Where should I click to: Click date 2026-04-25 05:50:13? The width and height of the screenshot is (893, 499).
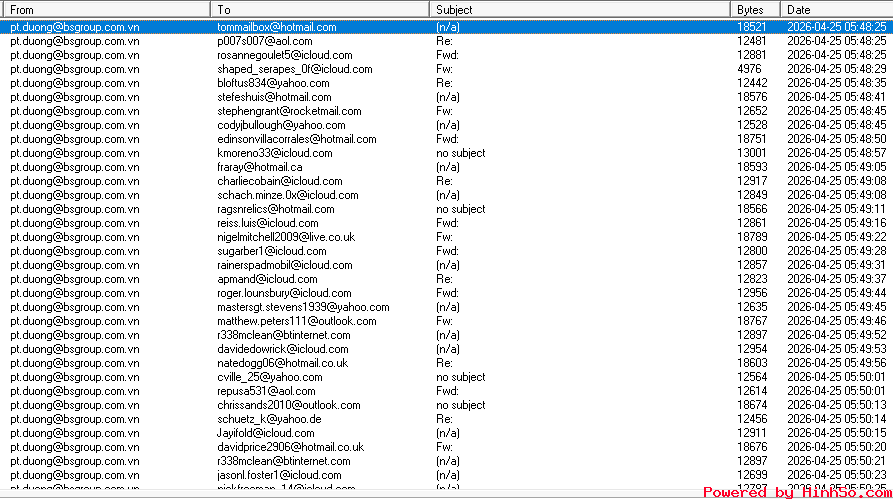click(x=837, y=405)
